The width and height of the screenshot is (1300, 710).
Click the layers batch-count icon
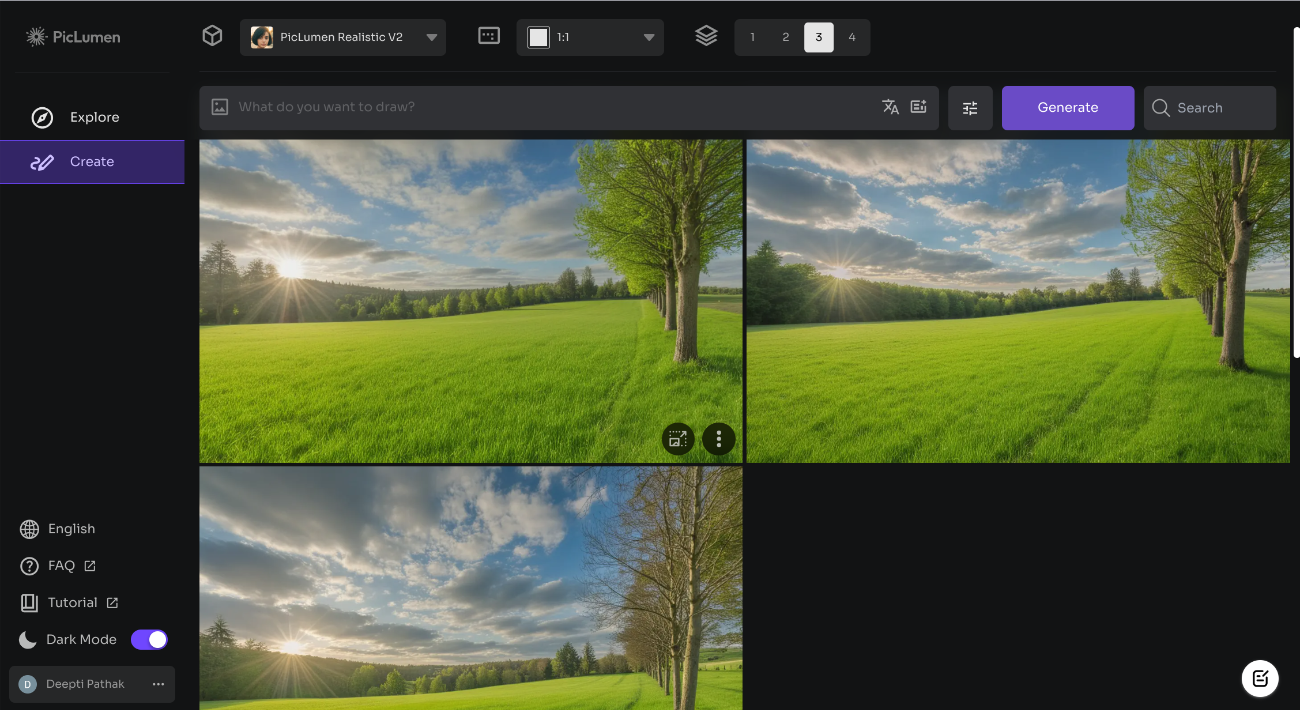tap(706, 35)
